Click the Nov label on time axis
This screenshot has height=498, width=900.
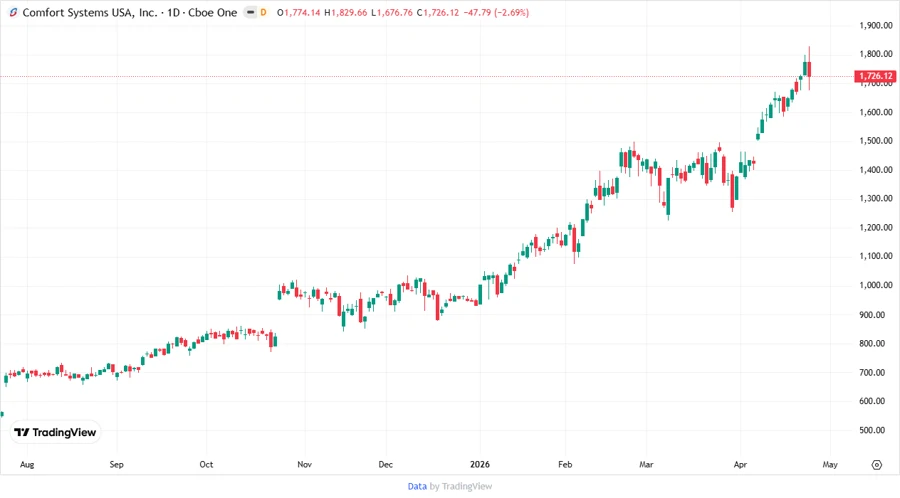(304, 464)
